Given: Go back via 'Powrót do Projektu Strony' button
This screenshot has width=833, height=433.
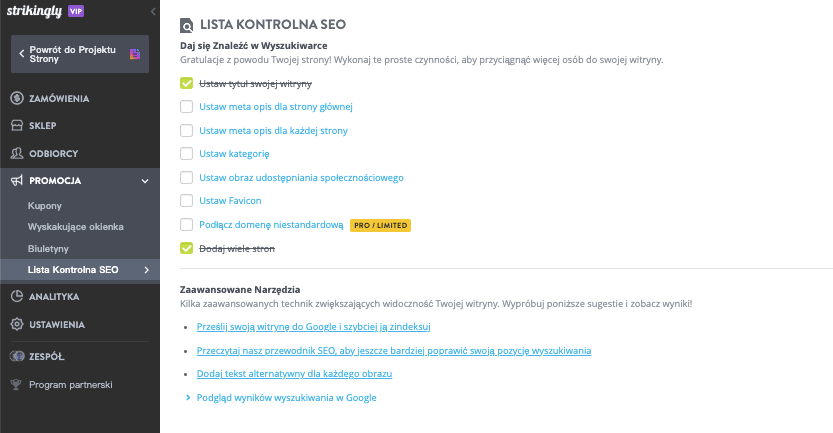Looking at the screenshot, I should (79, 53).
